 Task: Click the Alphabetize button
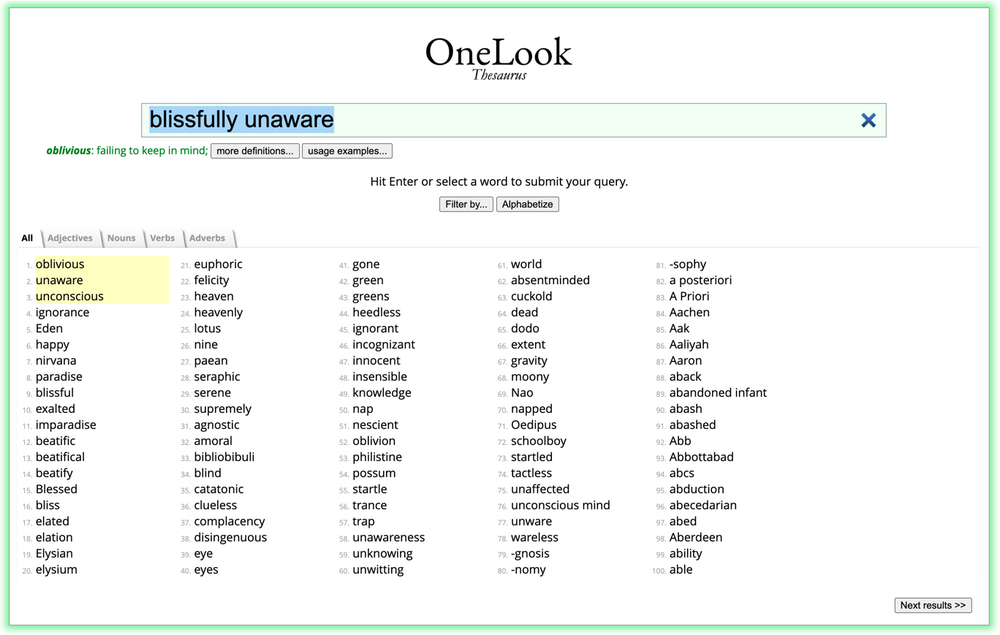click(x=527, y=203)
